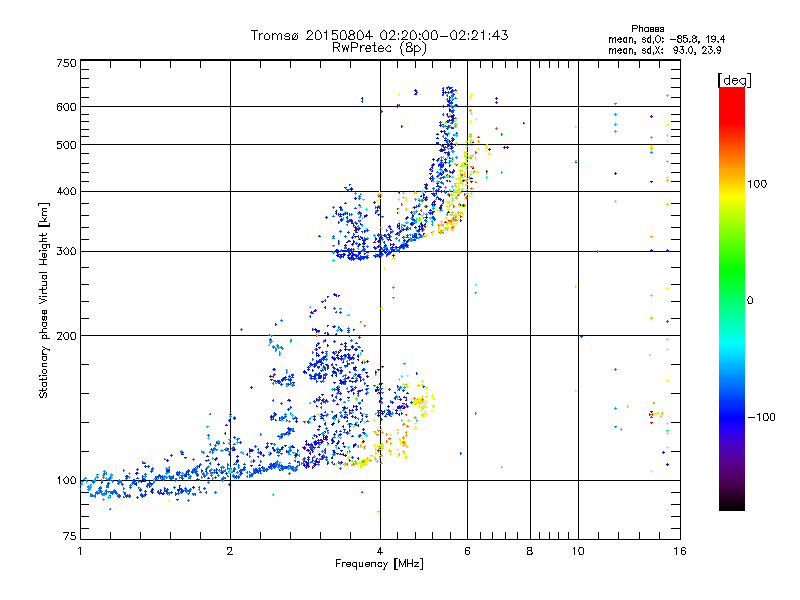800x600 pixels.
Task: Click the y-axis tick label '400'
Action: 66,192
